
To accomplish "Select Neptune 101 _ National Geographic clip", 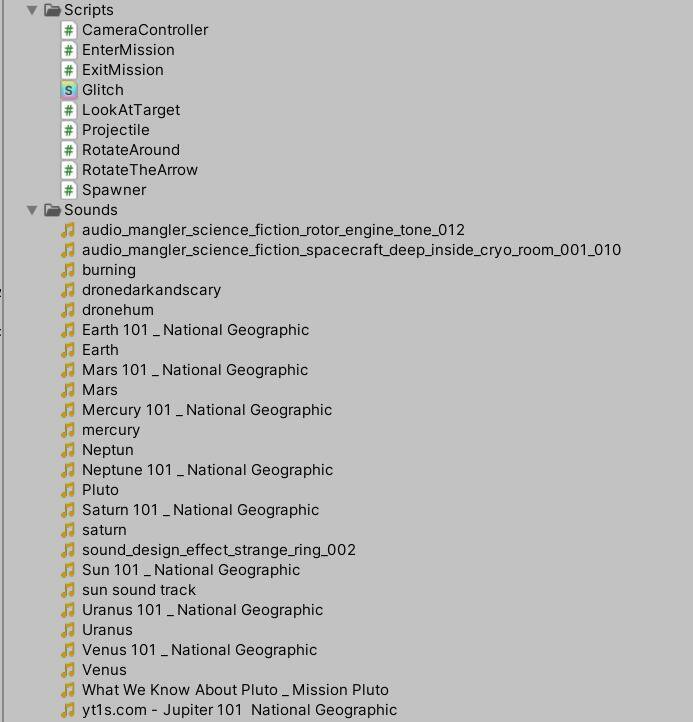I will (x=208, y=470).
